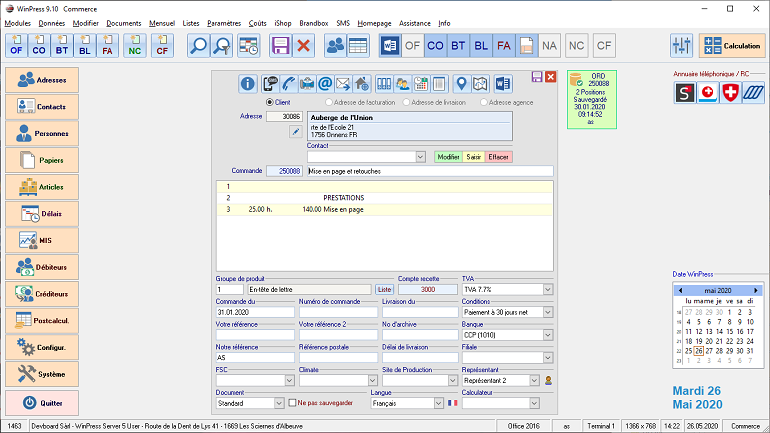770x433 pixels.
Task: Expand the FSC dropdown
Action: point(289,380)
